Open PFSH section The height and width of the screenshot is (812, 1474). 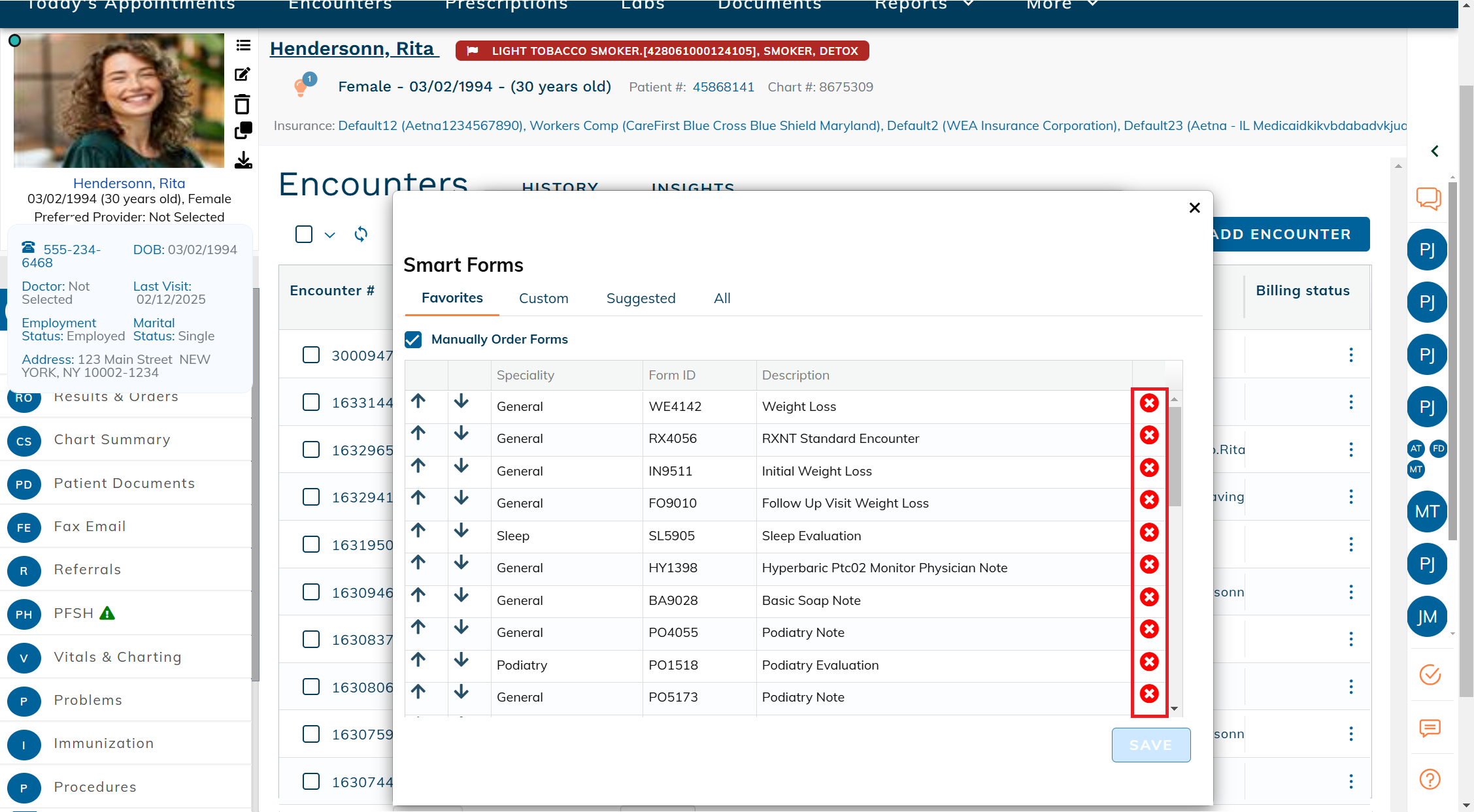click(x=126, y=613)
